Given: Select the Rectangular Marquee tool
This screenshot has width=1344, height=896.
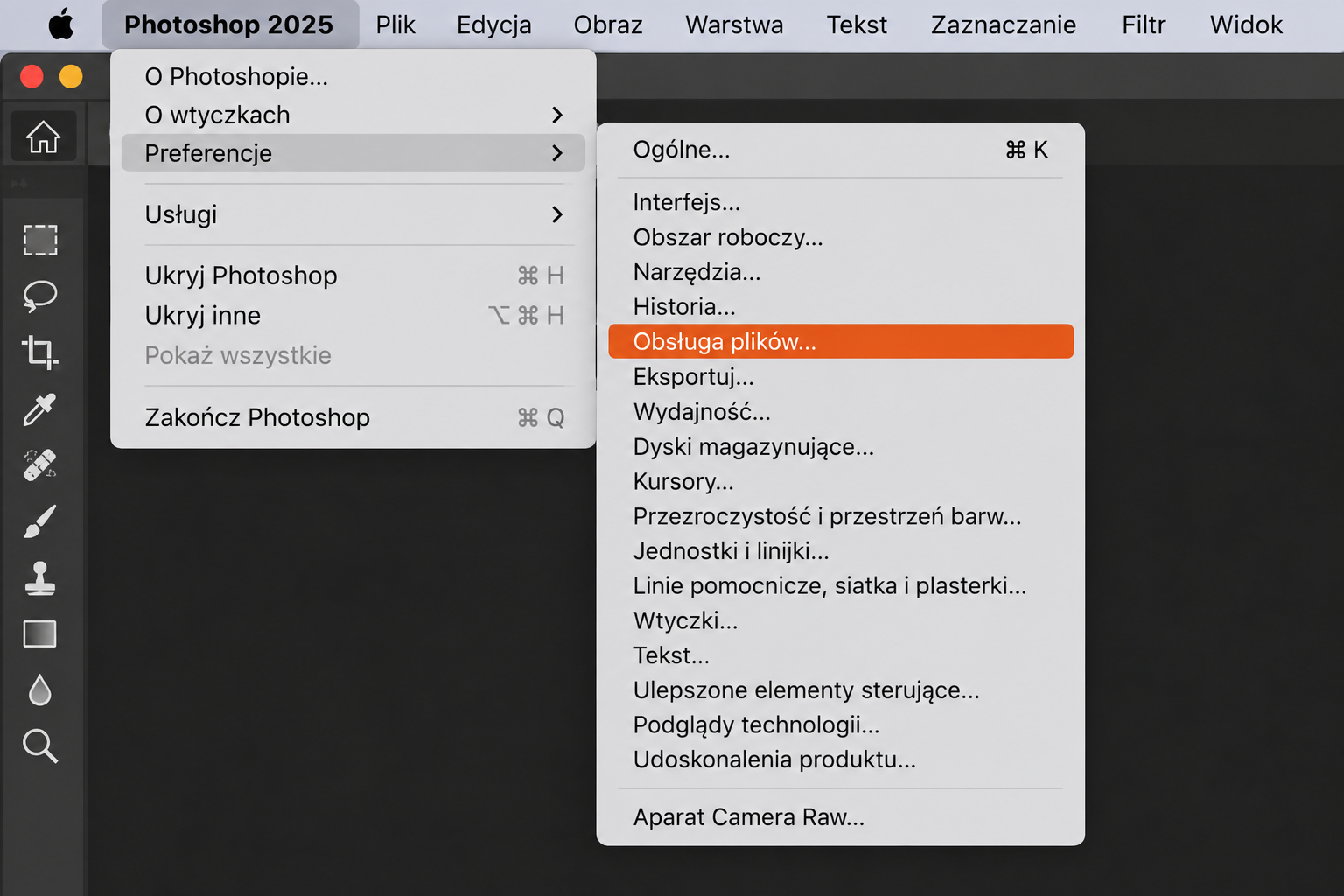Looking at the screenshot, I should coord(40,240).
